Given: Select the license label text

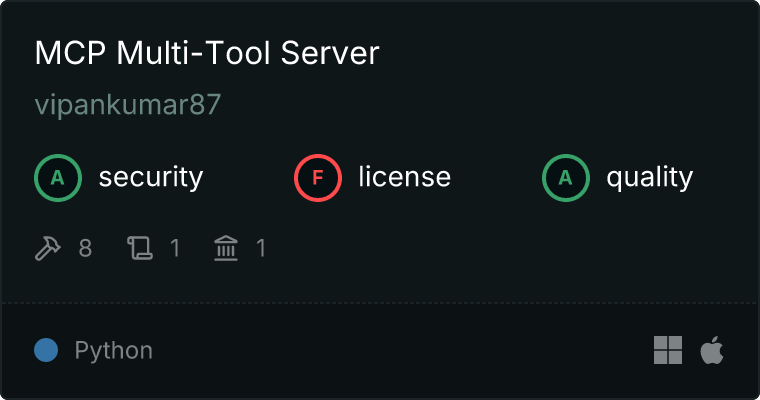Looking at the screenshot, I should pos(404,178).
